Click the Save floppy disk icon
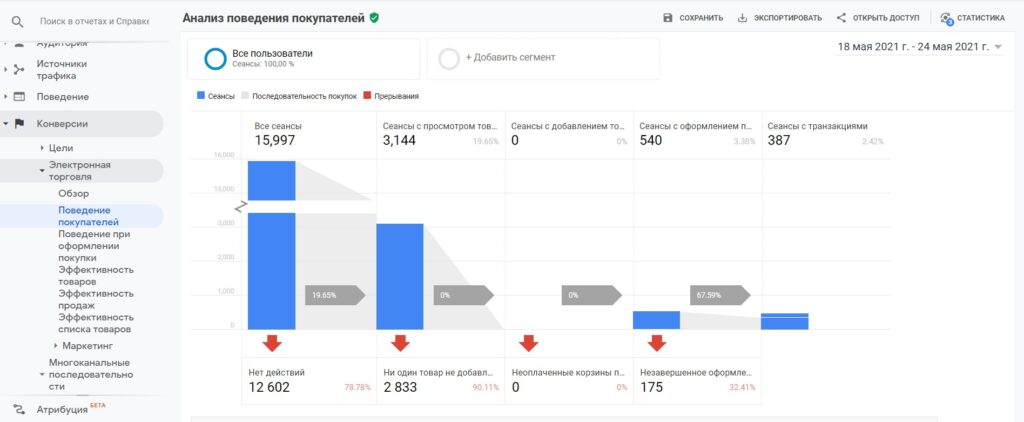Screen dimensions: 1024x422 (668, 18)
